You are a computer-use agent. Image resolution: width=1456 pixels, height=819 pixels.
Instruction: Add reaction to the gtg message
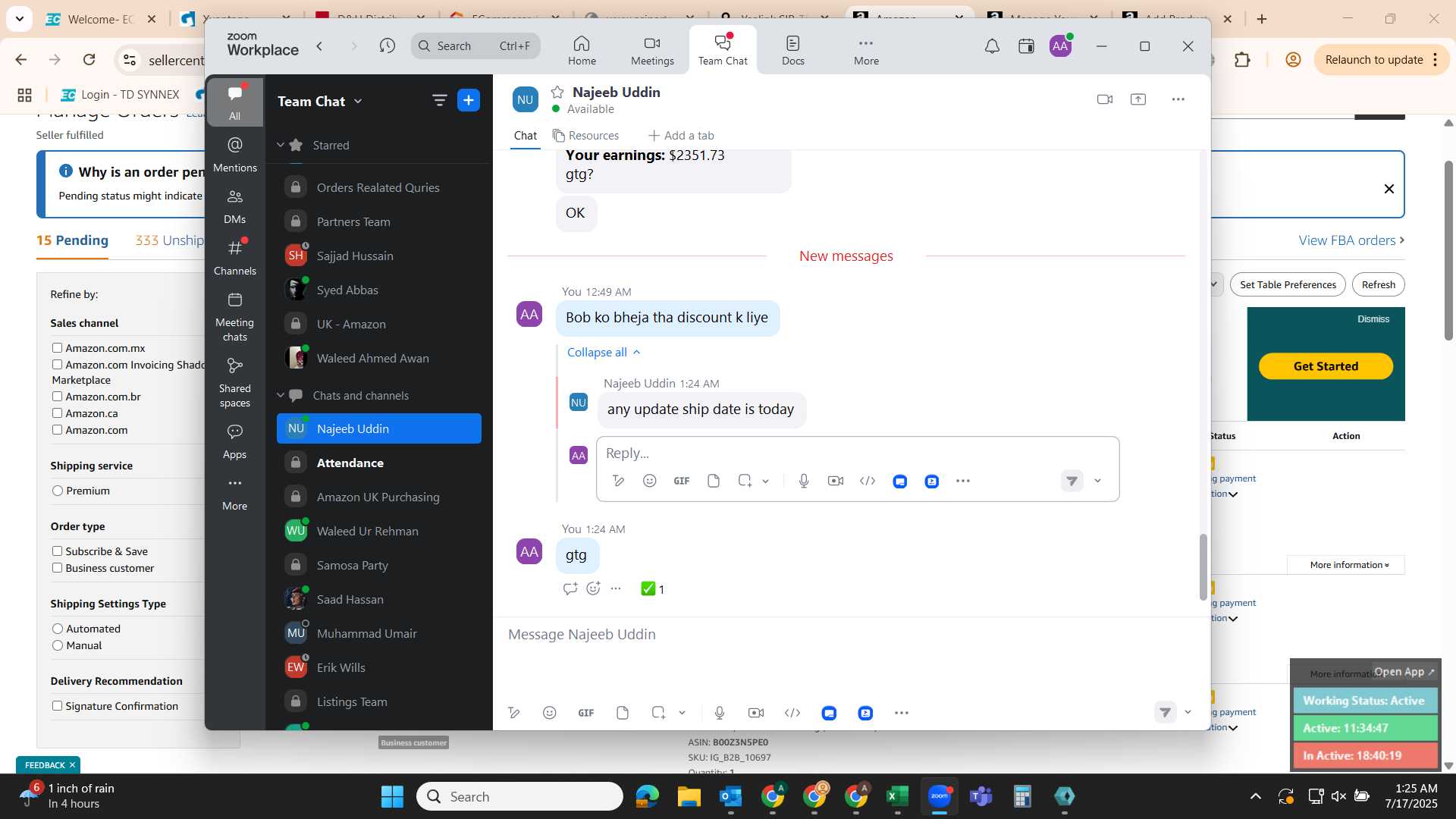pos(593,588)
